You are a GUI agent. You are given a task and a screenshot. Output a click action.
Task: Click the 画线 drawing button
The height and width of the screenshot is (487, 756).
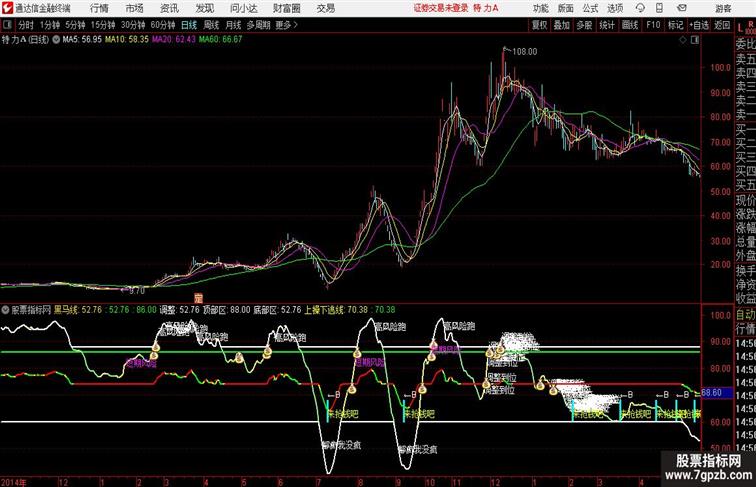[x=630, y=25]
